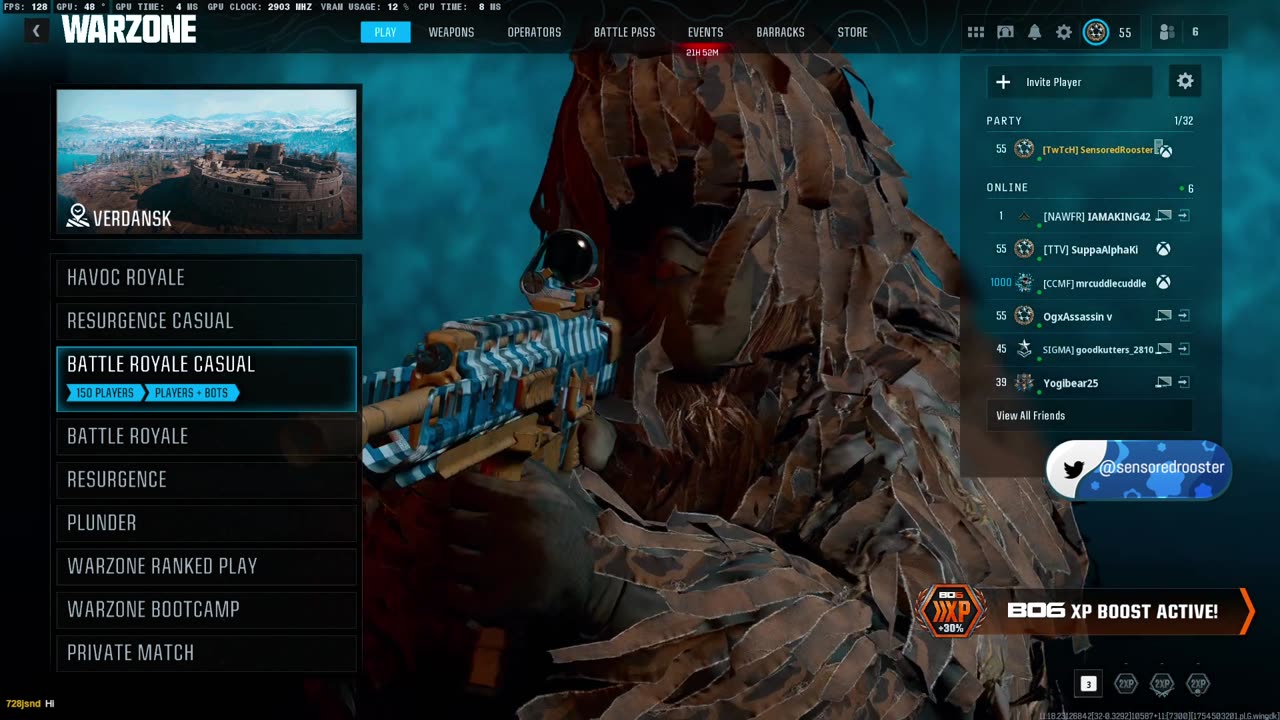Open the player emblem showing level 55

[1096, 32]
